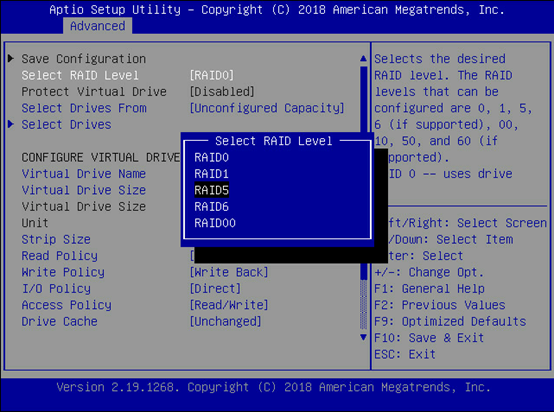Click the Version 2.19.1268 footer text
The height and width of the screenshot is (412, 554).
tap(273, 388)
